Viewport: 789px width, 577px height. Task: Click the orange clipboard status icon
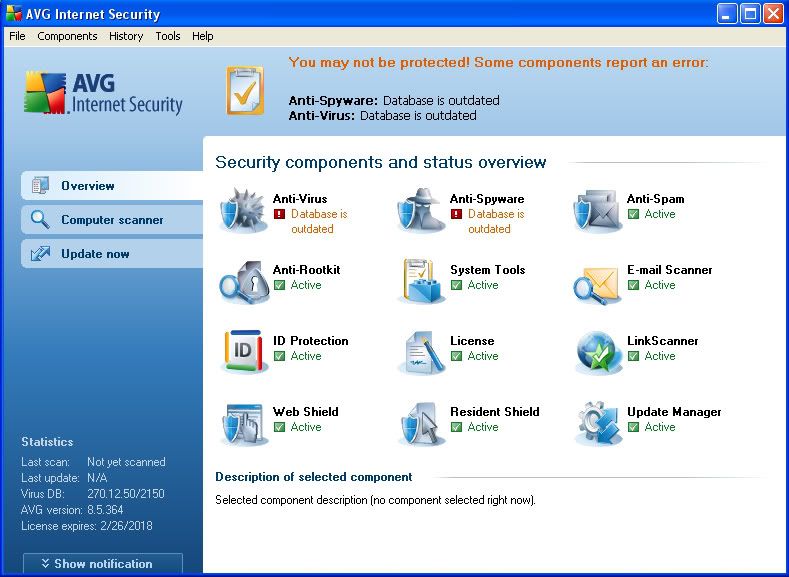[245, 91]
